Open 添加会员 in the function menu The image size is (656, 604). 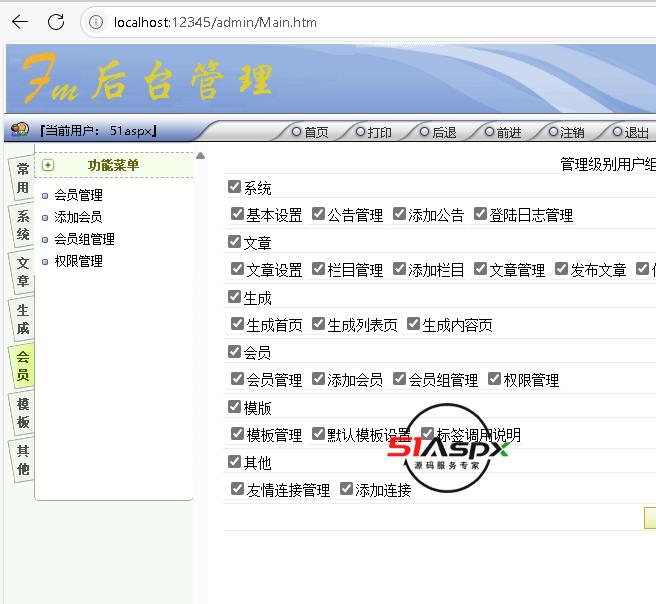coord(78,217)
